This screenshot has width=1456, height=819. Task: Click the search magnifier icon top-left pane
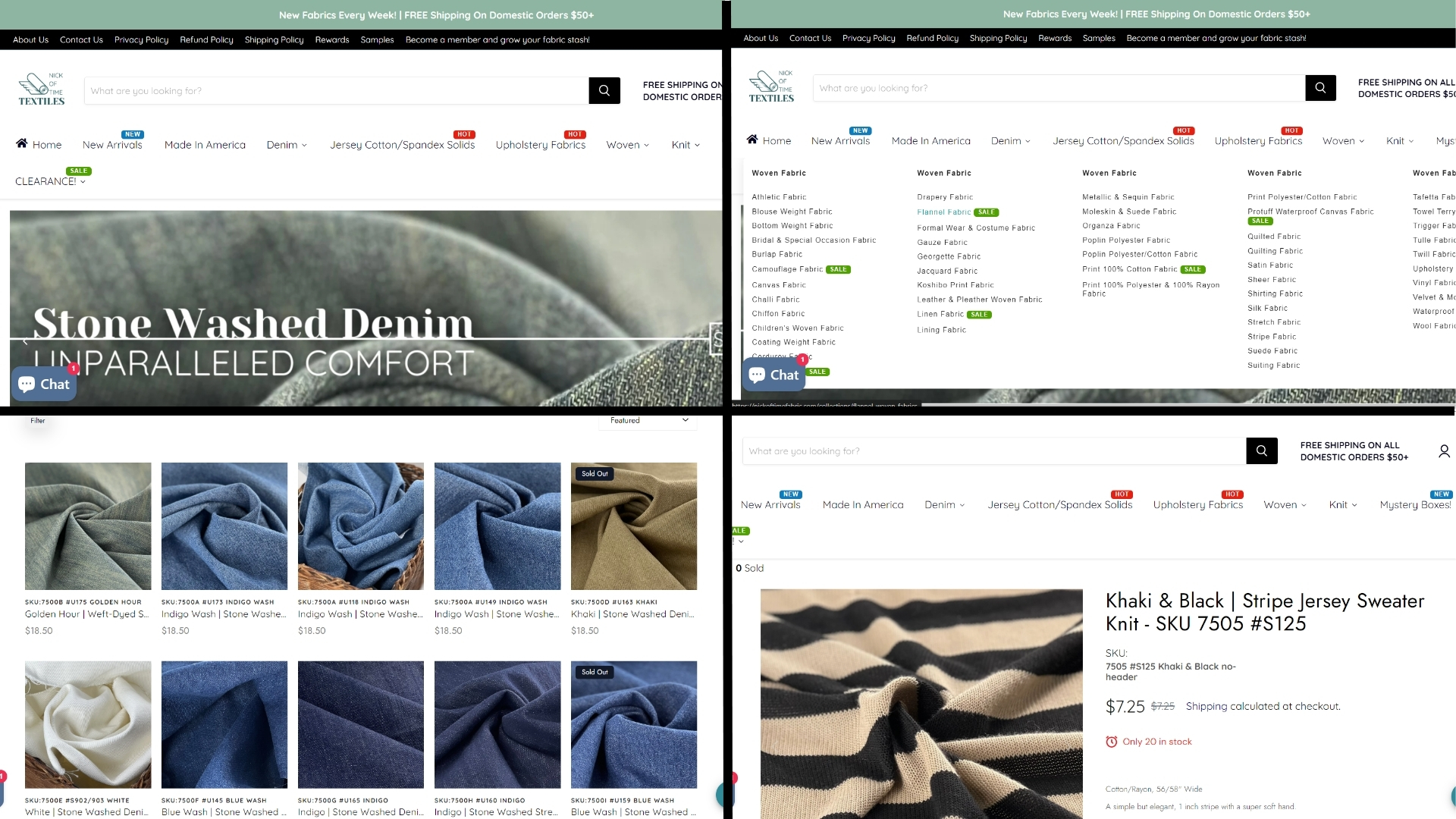click(604, 90)
